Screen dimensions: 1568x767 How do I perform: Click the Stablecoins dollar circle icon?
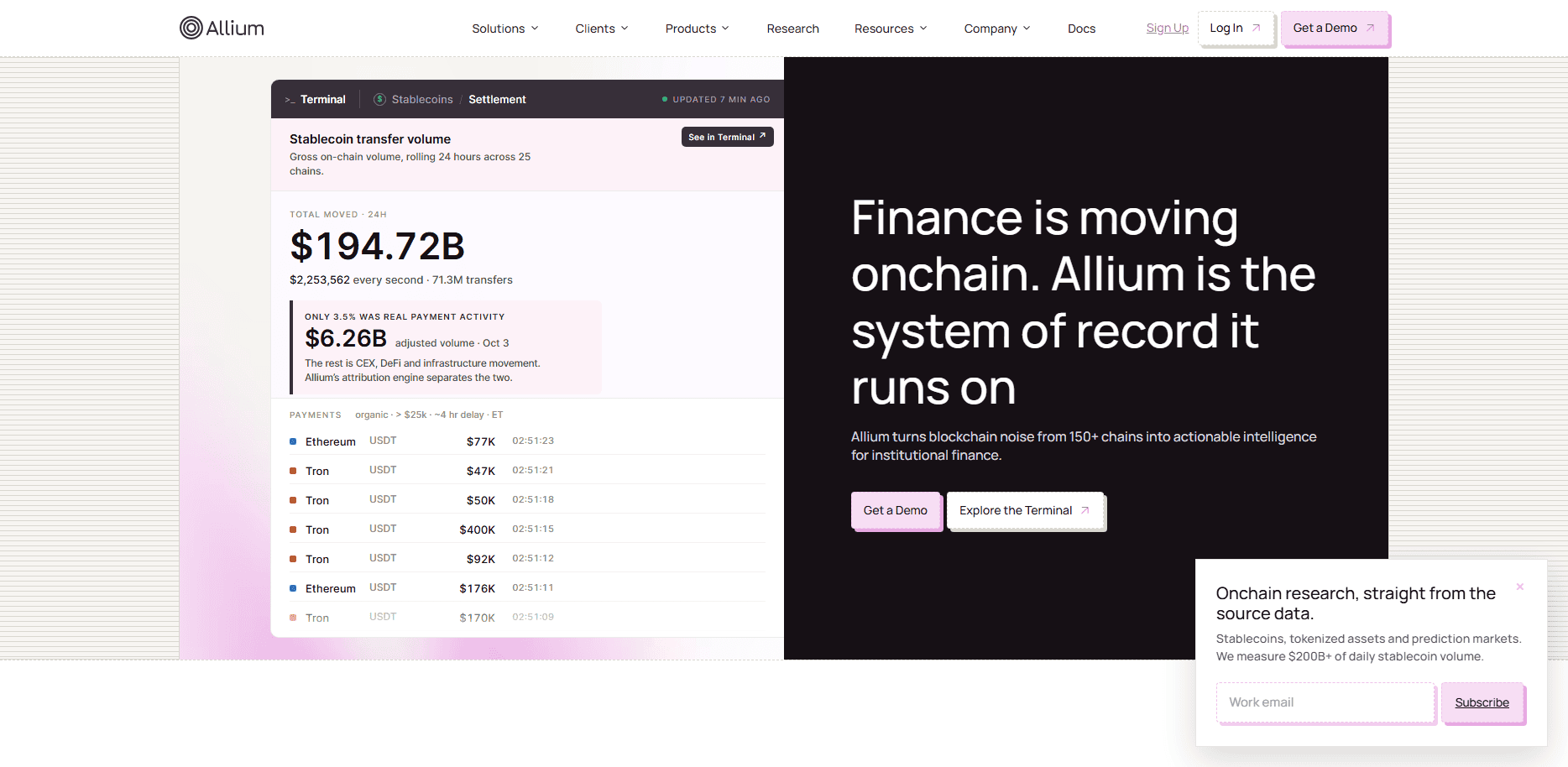click(x=379, y=99)
